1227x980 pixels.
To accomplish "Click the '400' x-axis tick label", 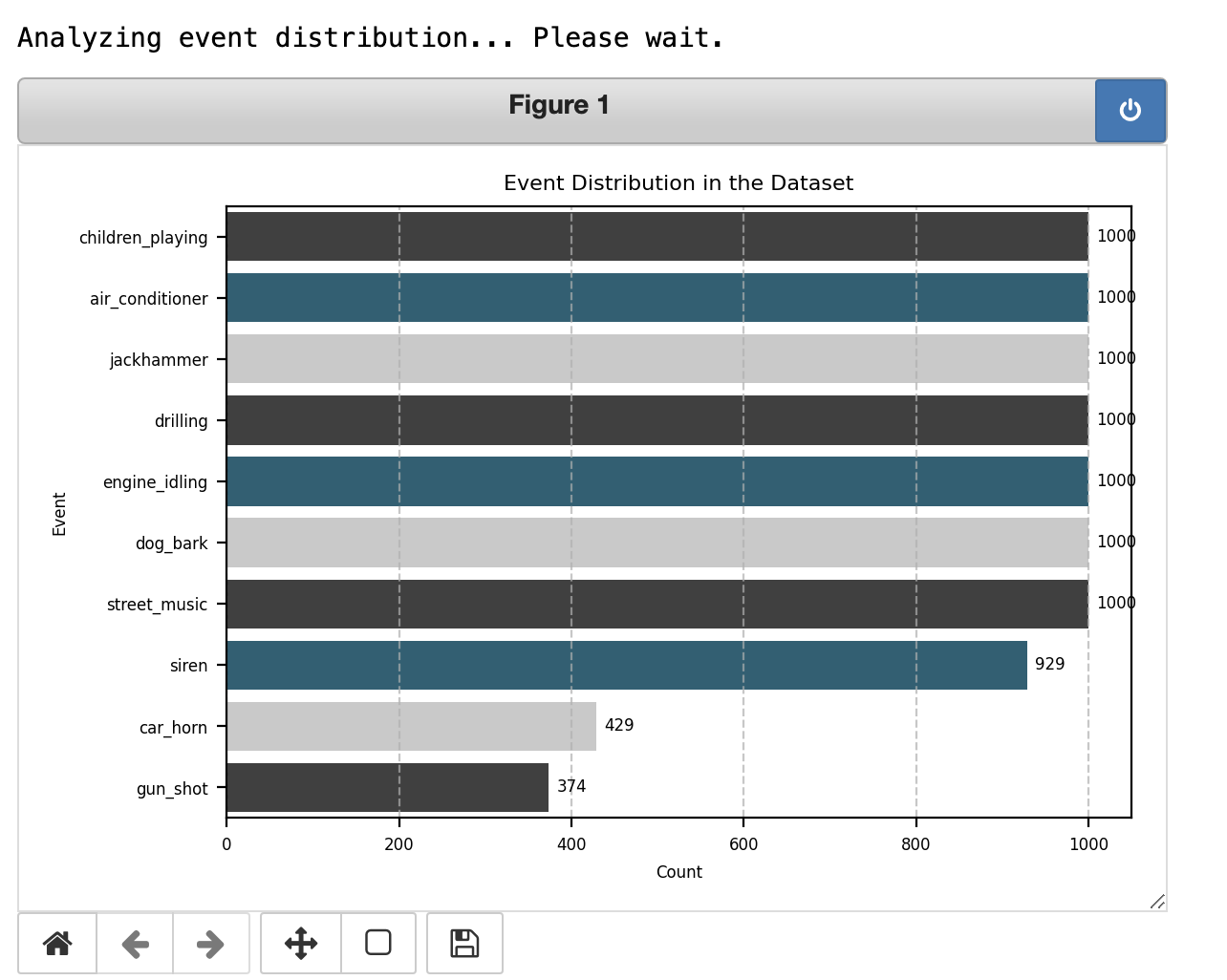I will [571, 844].
